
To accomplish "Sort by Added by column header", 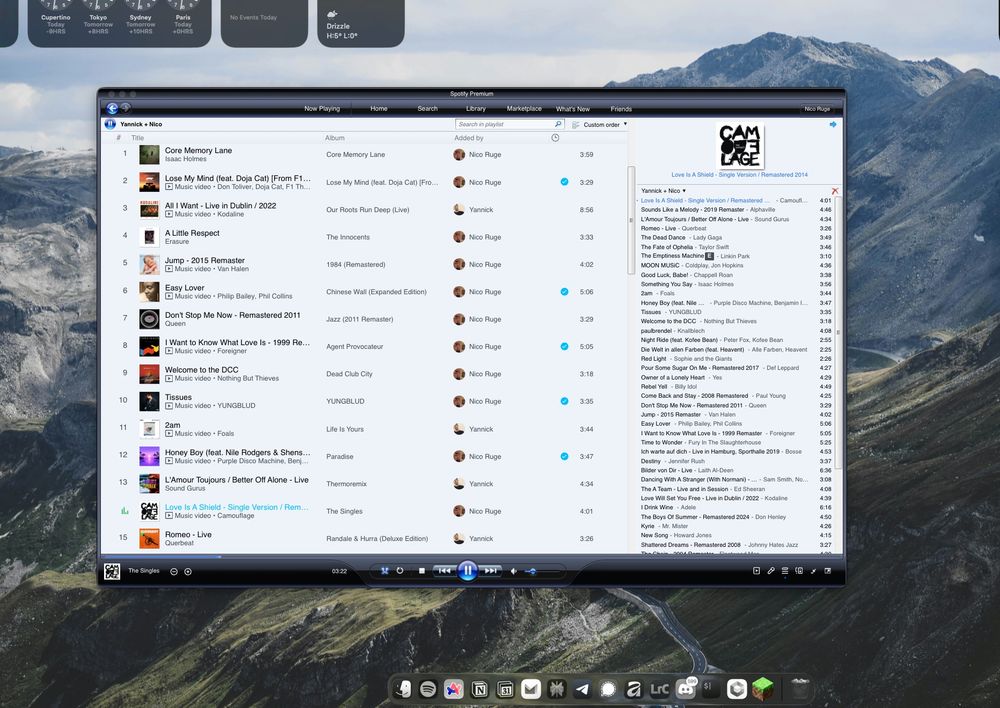I will [469, 138].
